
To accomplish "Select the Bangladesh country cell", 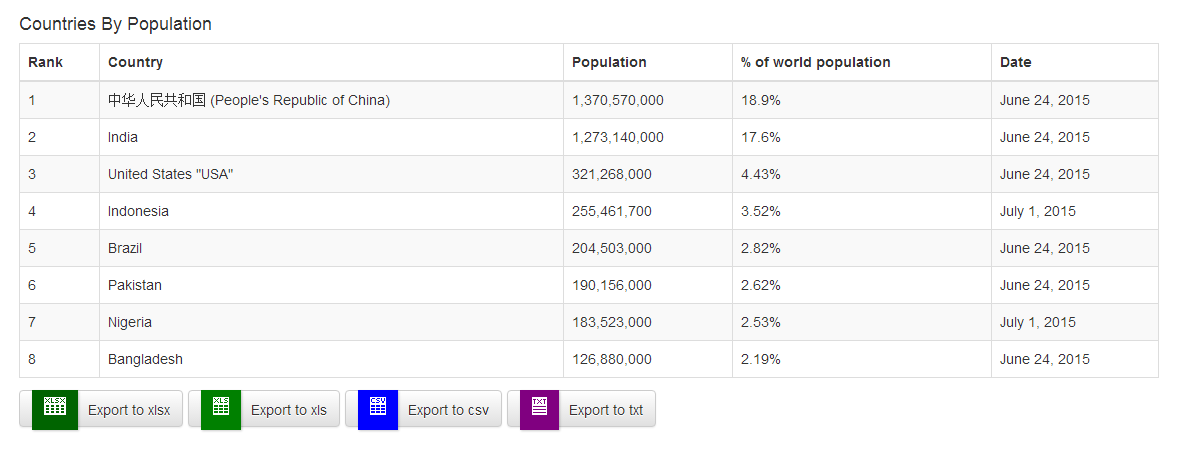I will pyautogui.click(x=331, y=359).
